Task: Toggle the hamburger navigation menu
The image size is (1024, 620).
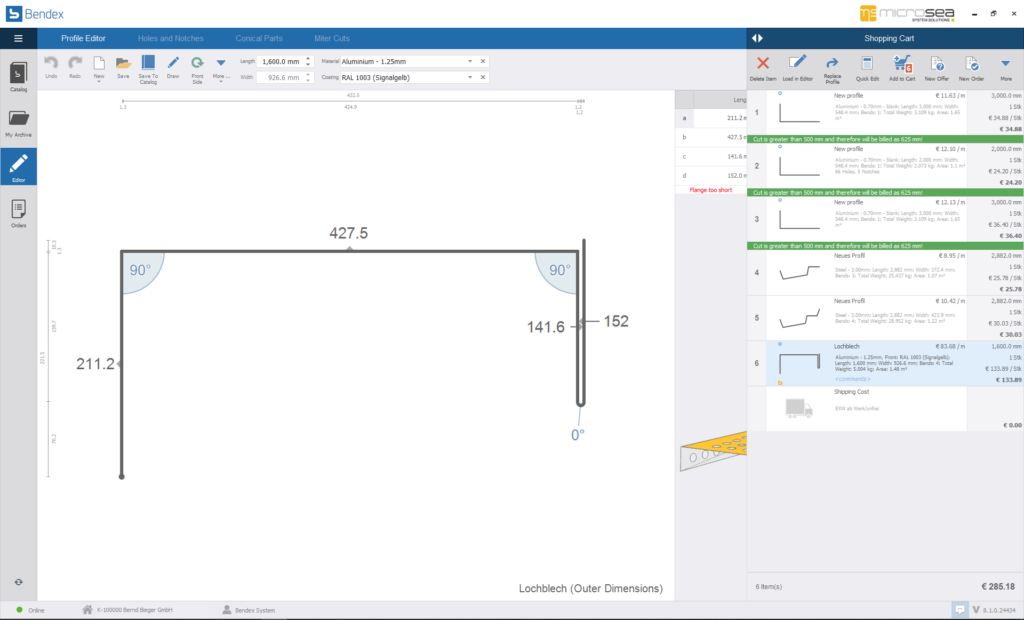Action: 18,38
